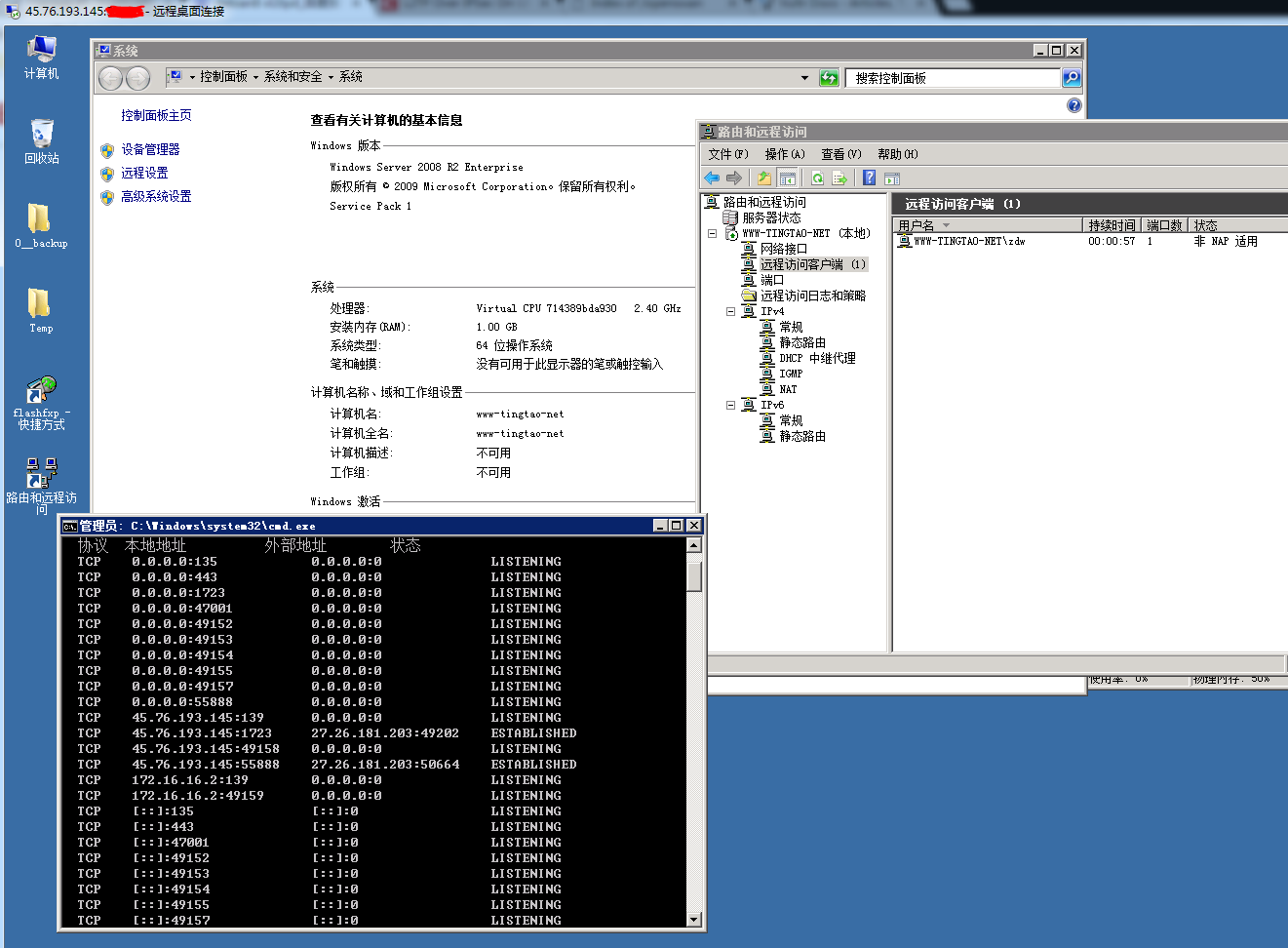
Task: Click the search magnifier in Control Panel search
Action: (1072, 78)
